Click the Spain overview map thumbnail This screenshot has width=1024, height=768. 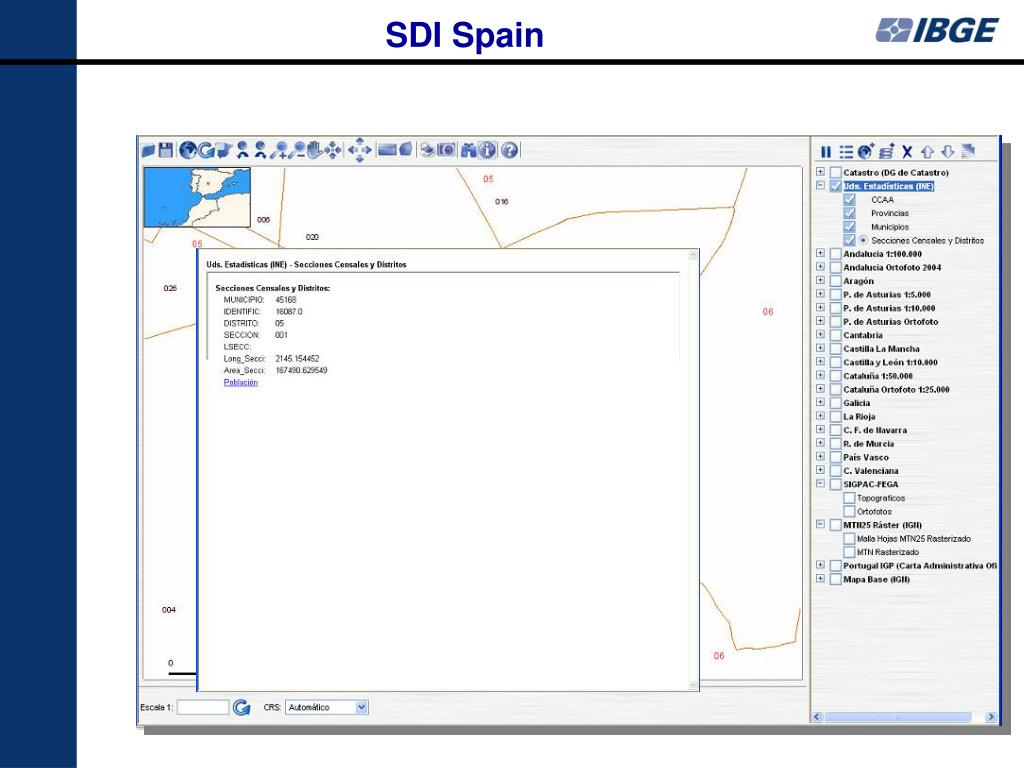197,197
